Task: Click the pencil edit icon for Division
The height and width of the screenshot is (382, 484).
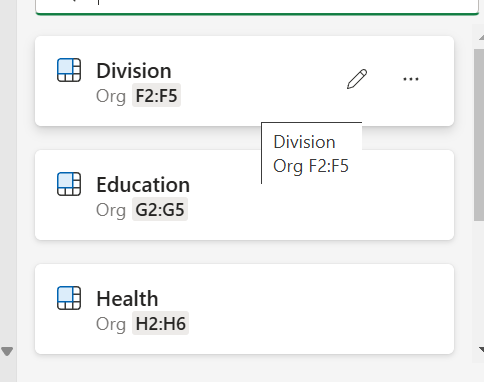Action: click(357, 79)
